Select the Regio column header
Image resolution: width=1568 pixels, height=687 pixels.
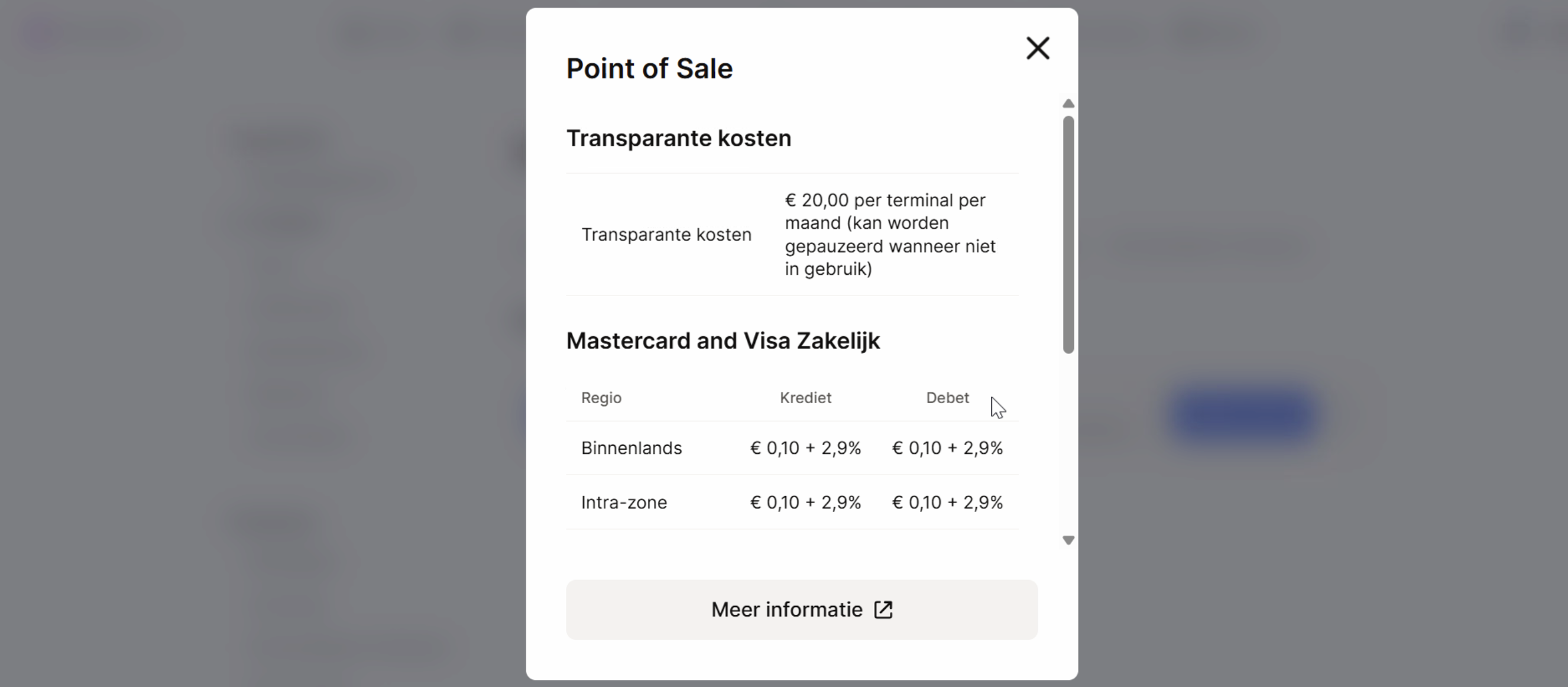[x=601, y=398]
